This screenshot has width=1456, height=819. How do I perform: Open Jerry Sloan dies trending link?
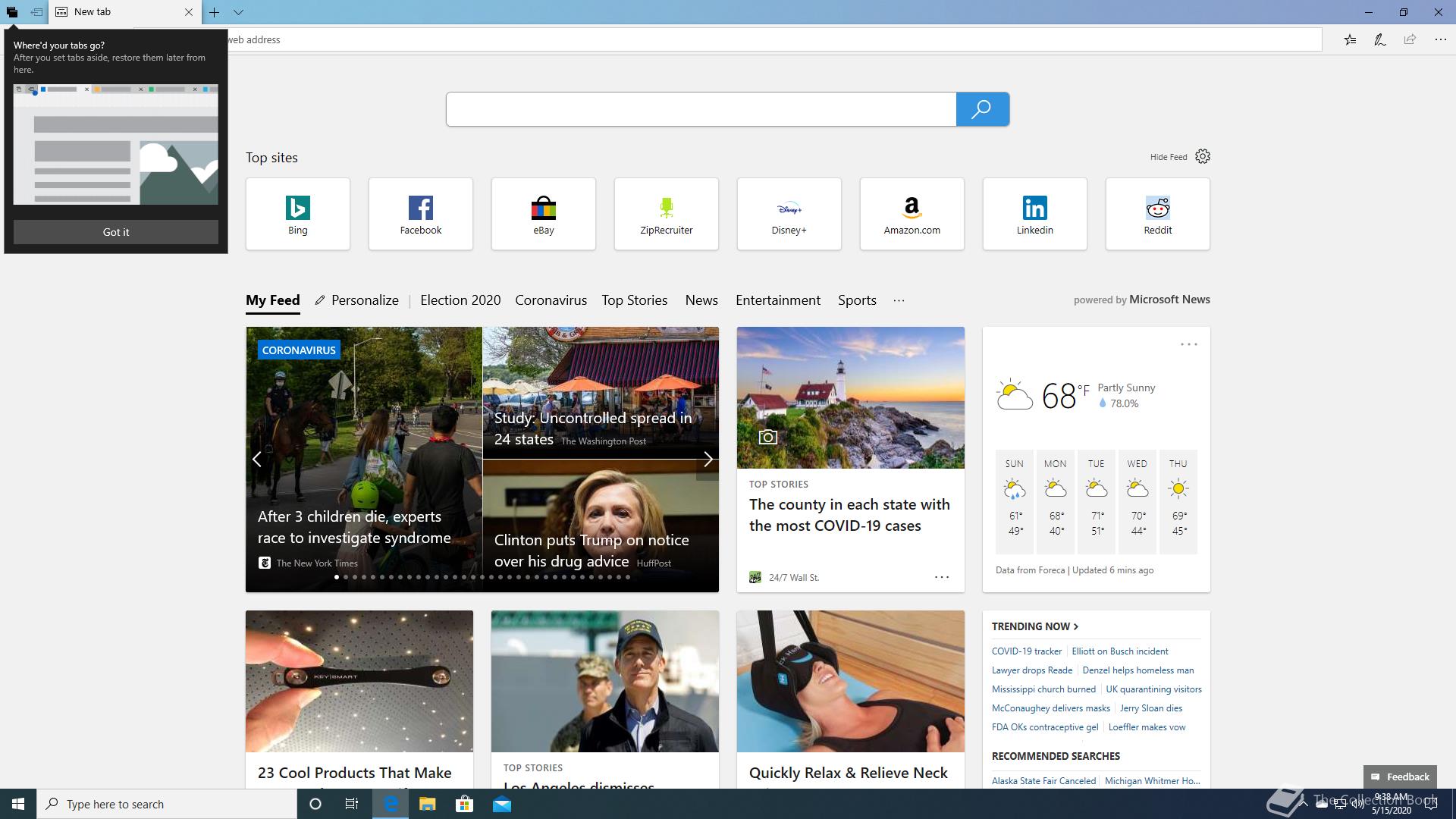1151,708
